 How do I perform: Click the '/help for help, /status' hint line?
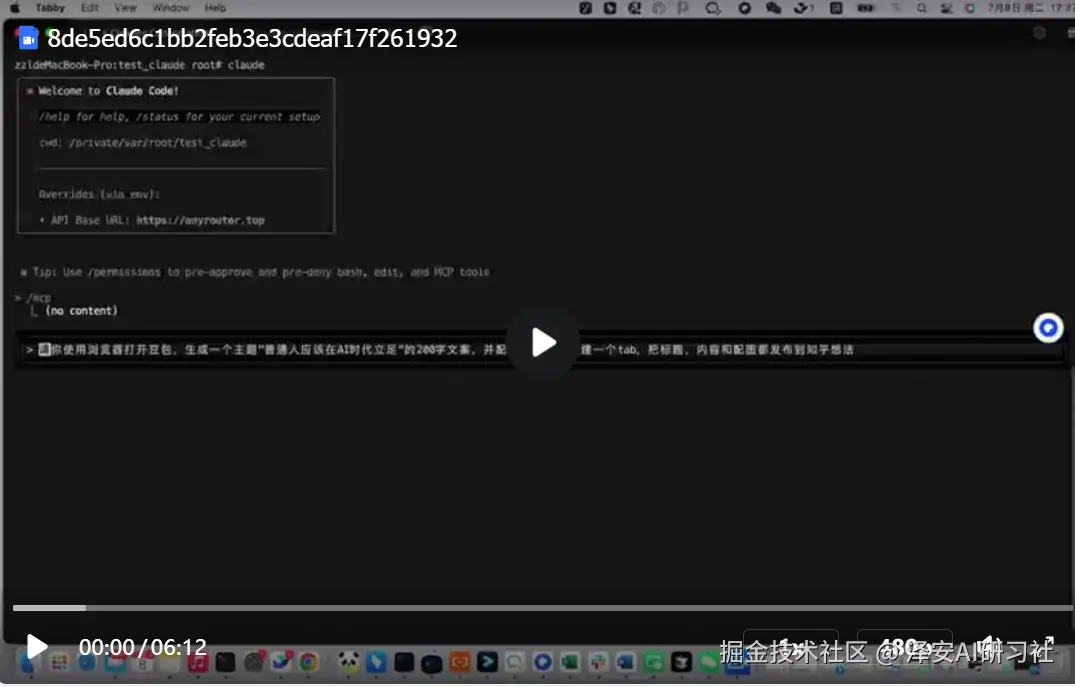point(179,117)
